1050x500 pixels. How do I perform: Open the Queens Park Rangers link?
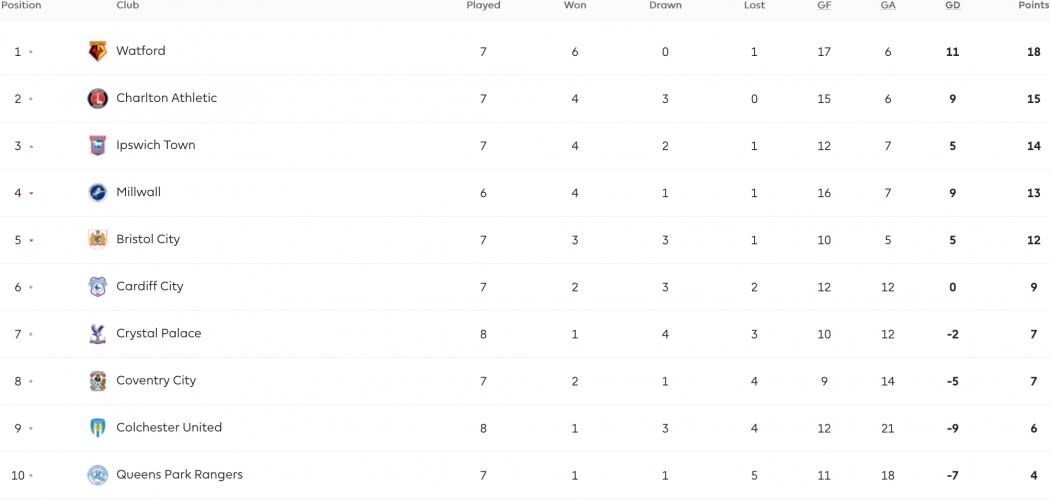point(179,475)
